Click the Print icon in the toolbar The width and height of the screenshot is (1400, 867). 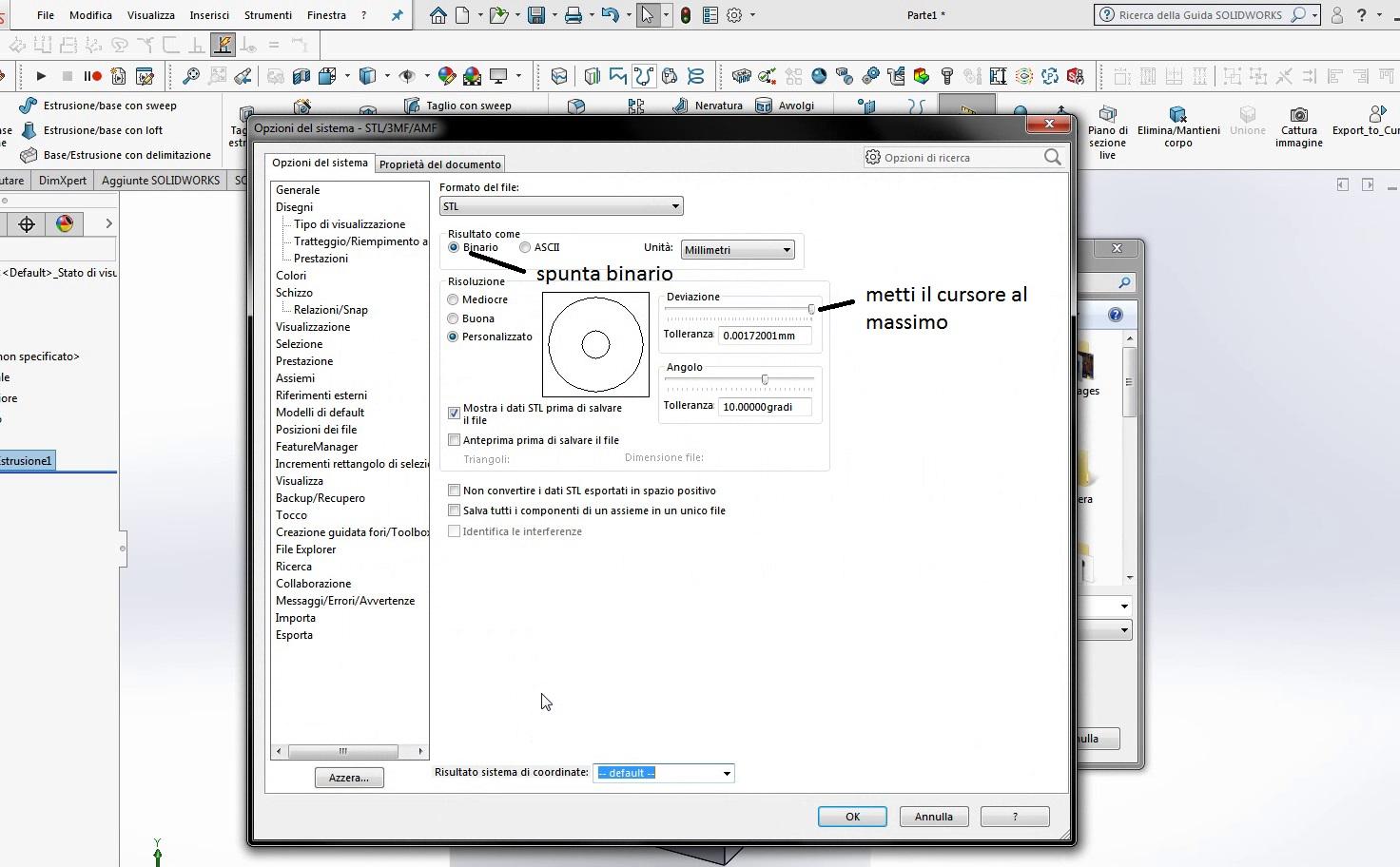pyautogui.click(x=574, y=15)
